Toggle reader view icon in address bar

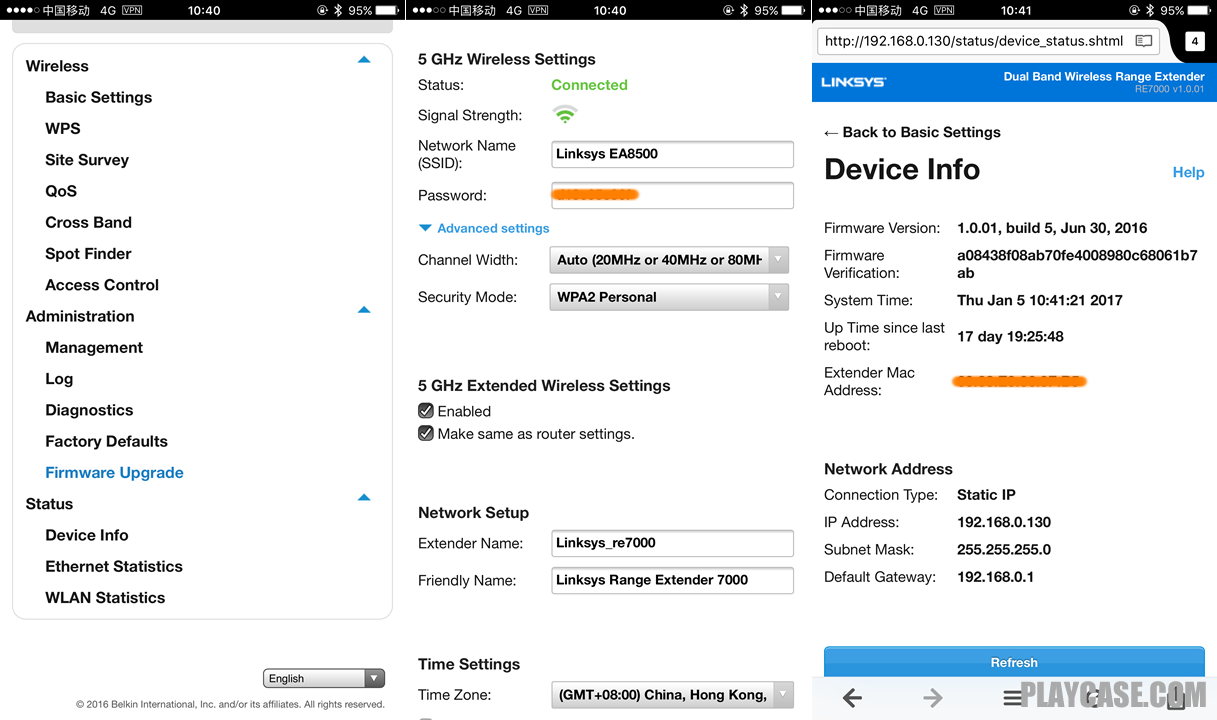(1144, 41)
